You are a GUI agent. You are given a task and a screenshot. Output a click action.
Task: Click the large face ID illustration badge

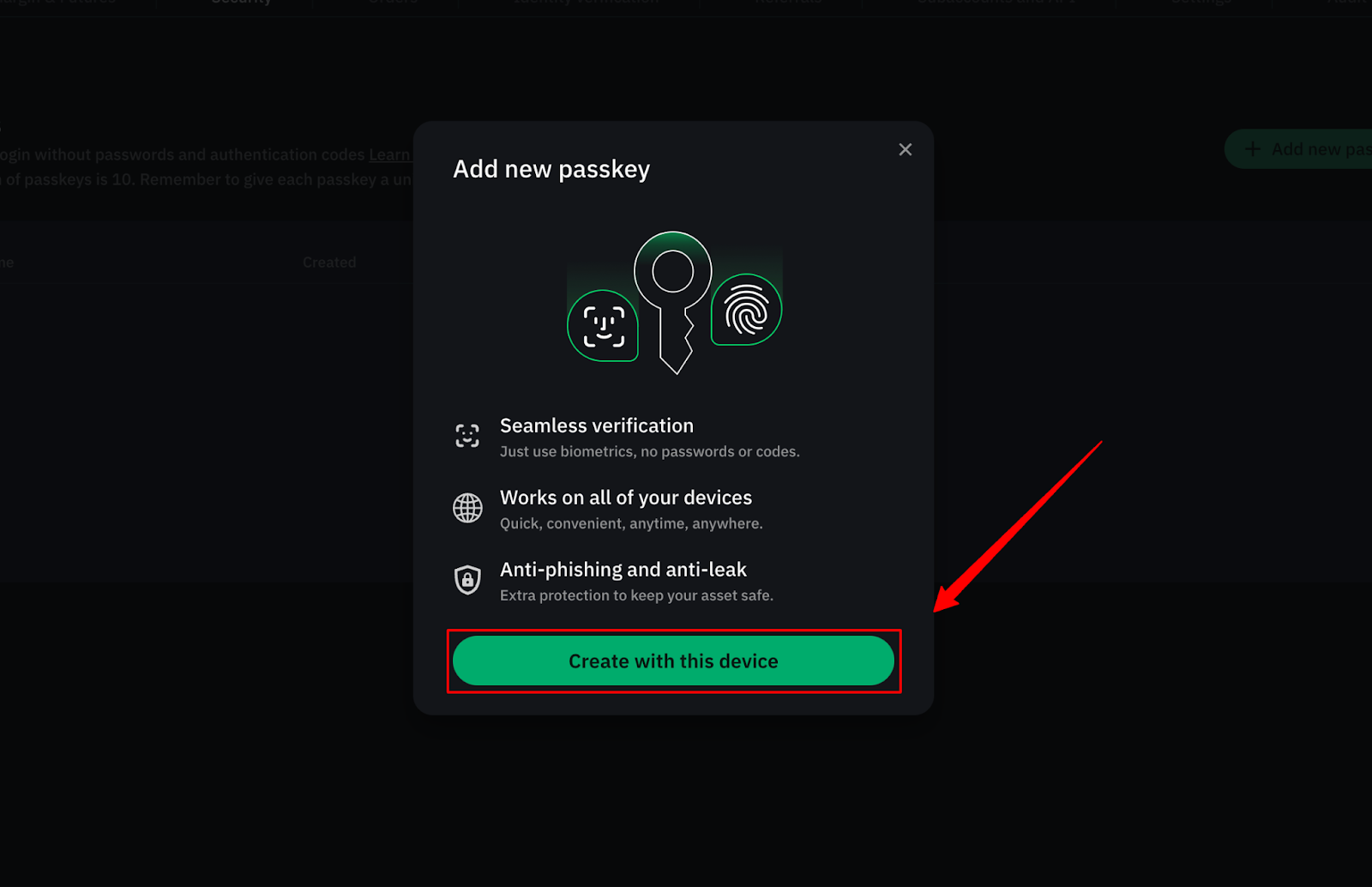603,326
